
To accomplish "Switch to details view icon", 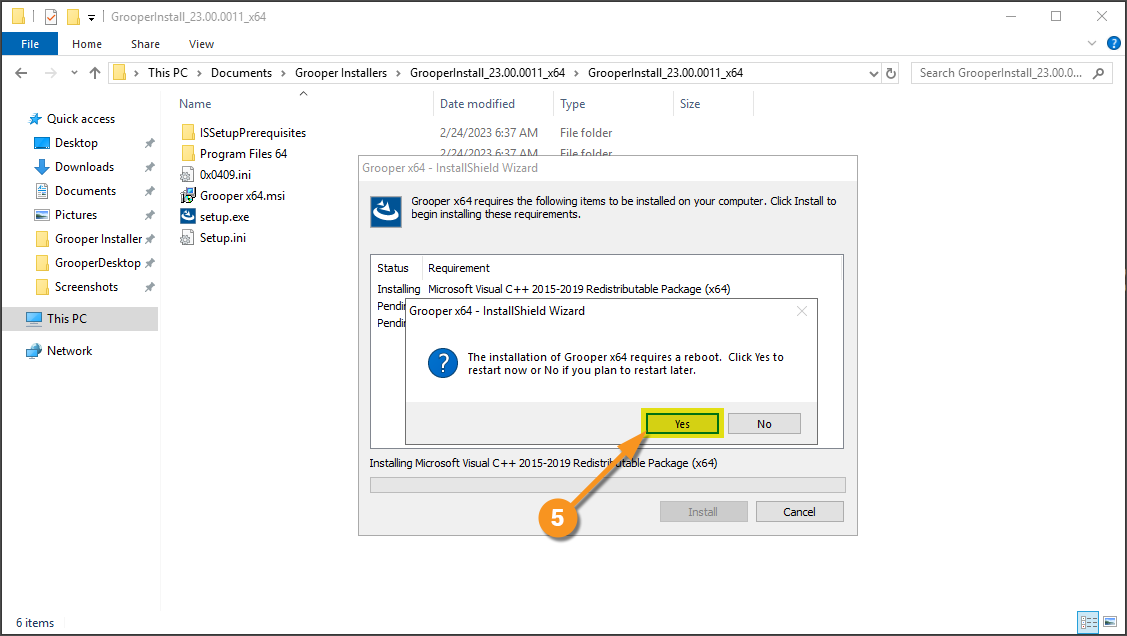I will click(1089, 622).
